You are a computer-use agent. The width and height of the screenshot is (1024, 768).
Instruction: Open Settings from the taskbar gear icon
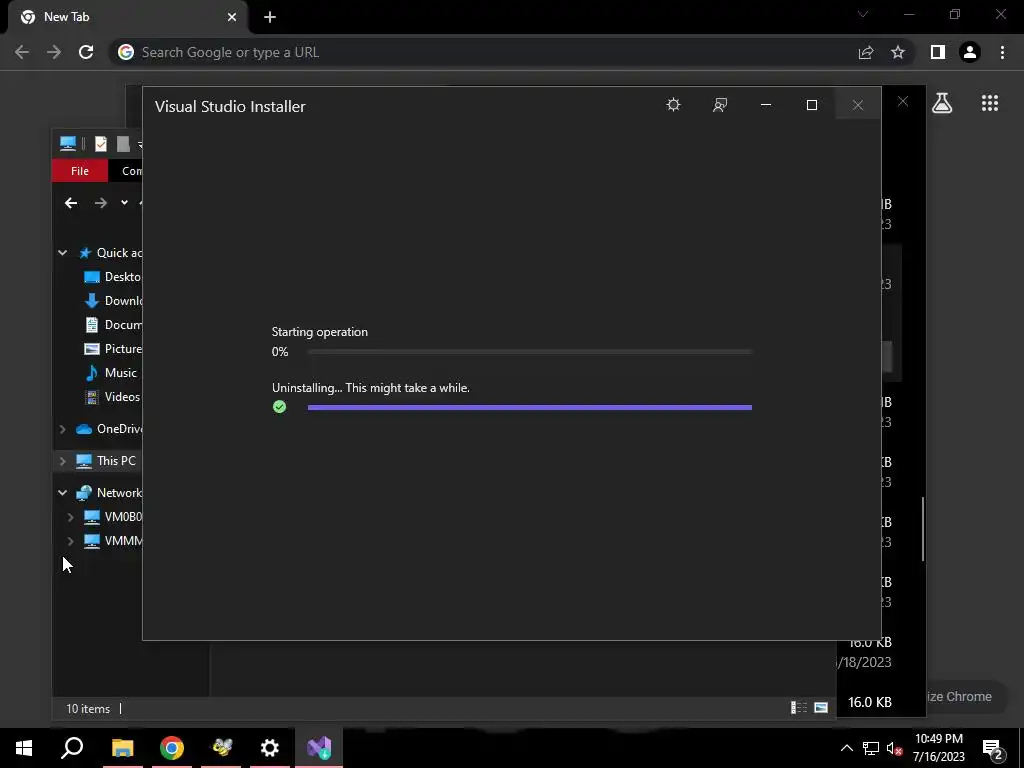[270, 748]
